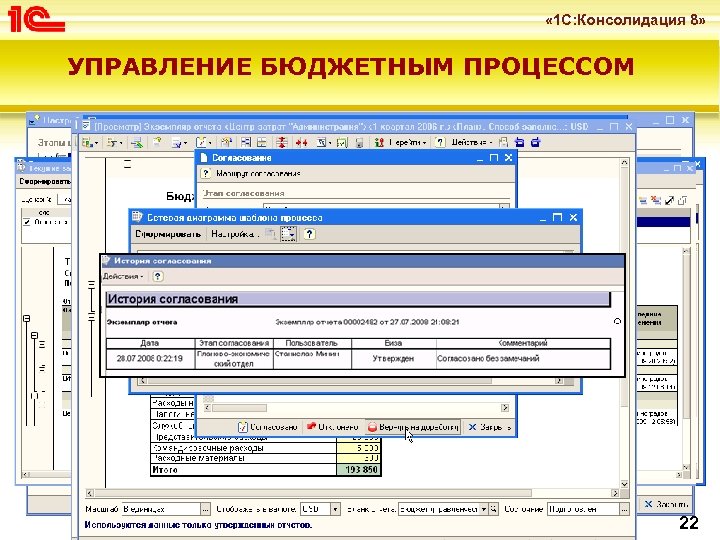Click the Состояние field
720x540 pixels.
[583, 509]
